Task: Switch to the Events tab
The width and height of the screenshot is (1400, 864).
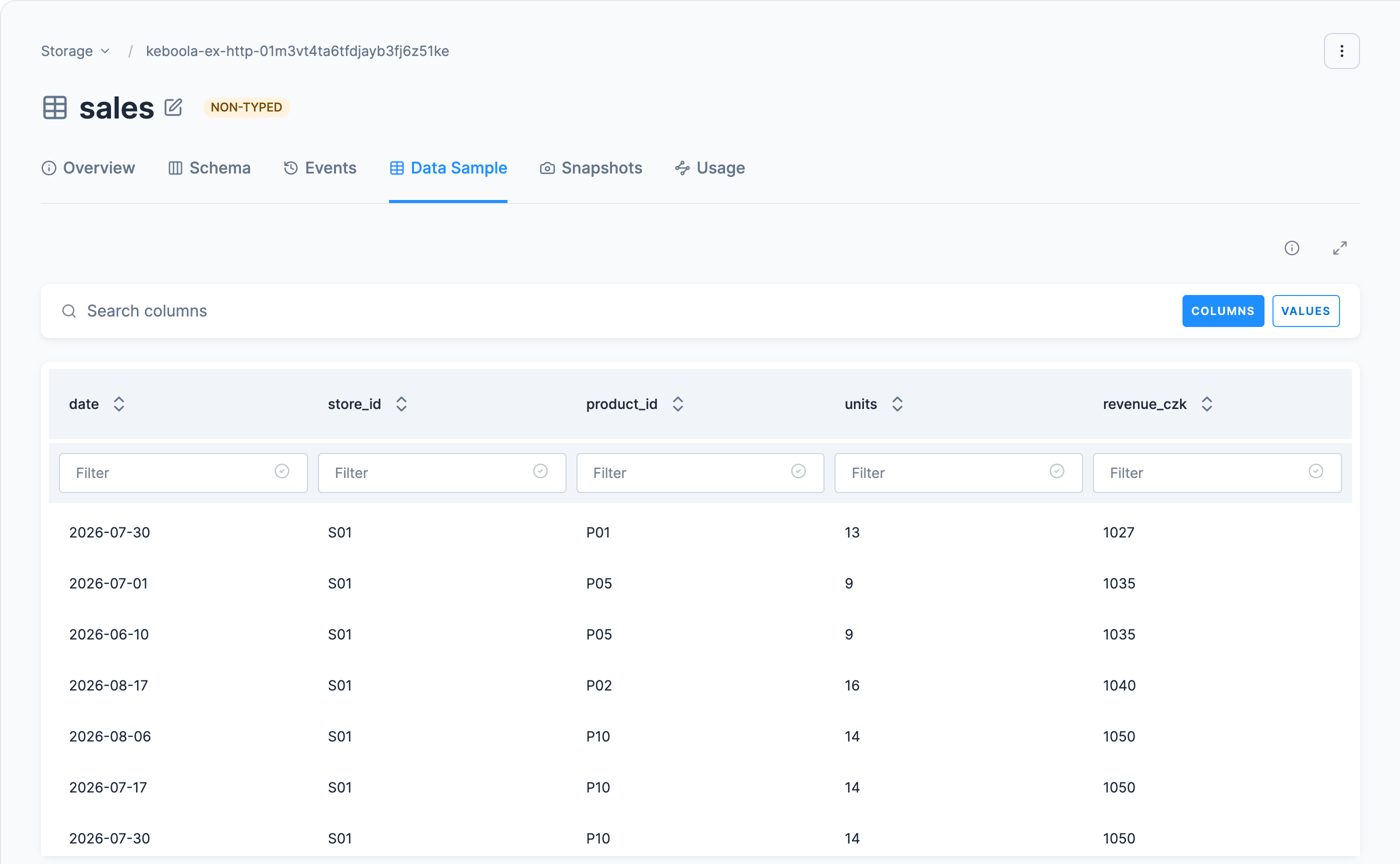Action: (320, 168)
